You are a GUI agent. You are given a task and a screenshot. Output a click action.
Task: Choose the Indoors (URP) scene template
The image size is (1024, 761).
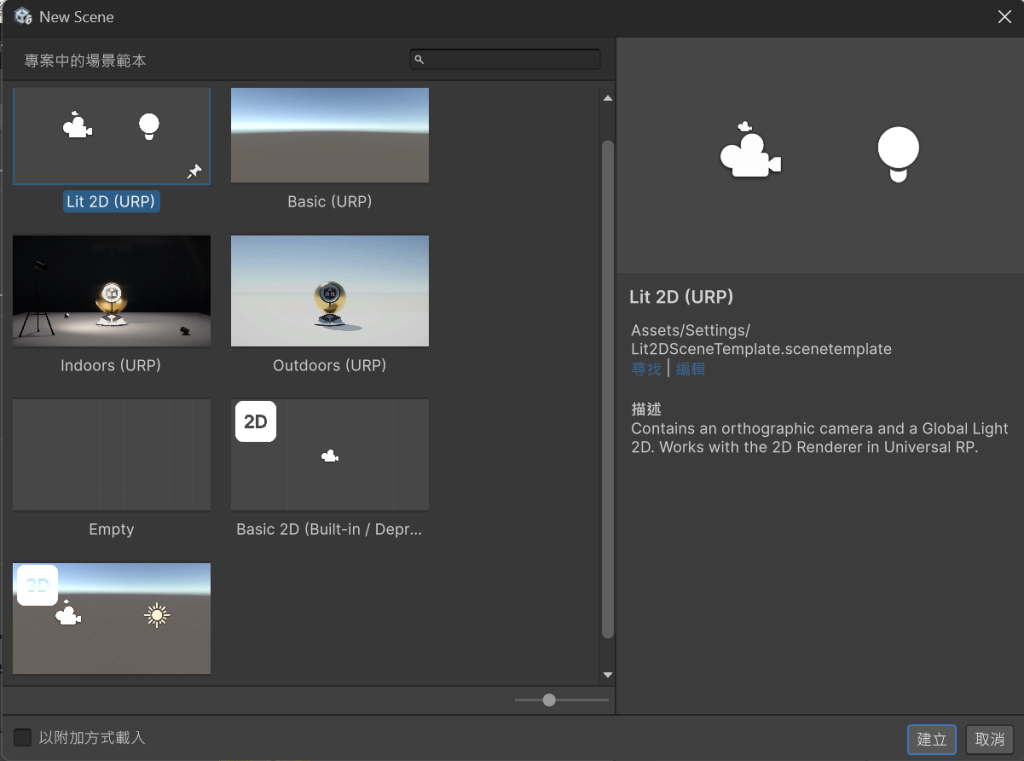(x=112, y=291)
